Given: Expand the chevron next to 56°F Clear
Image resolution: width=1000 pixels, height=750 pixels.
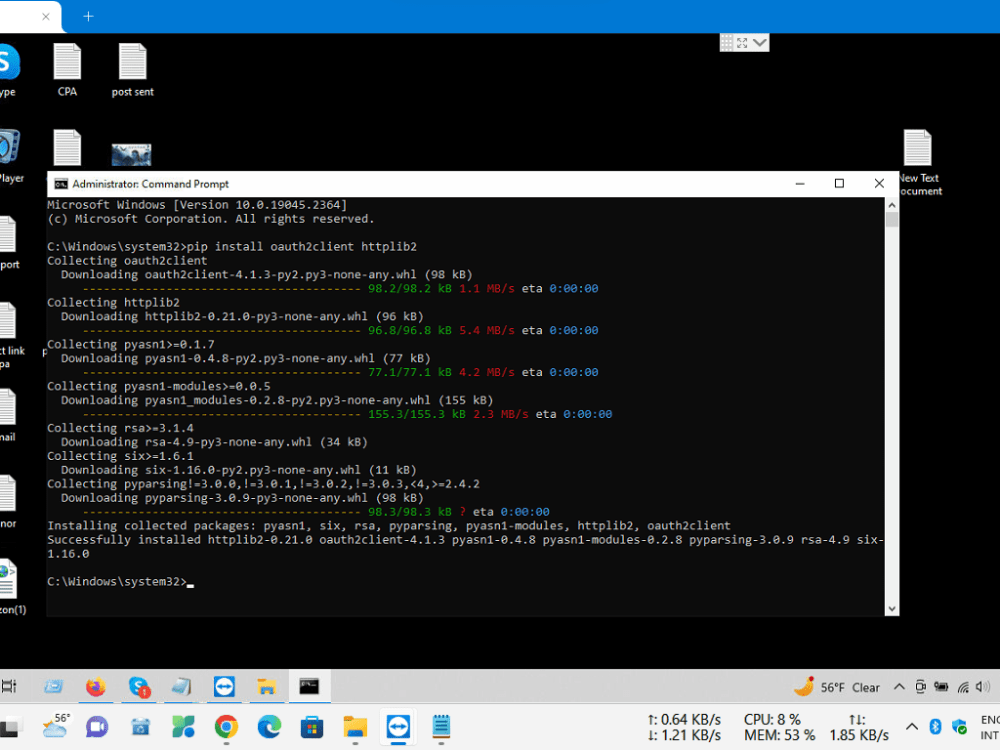Looking at the screenshot, I should (x=899, y=687).
